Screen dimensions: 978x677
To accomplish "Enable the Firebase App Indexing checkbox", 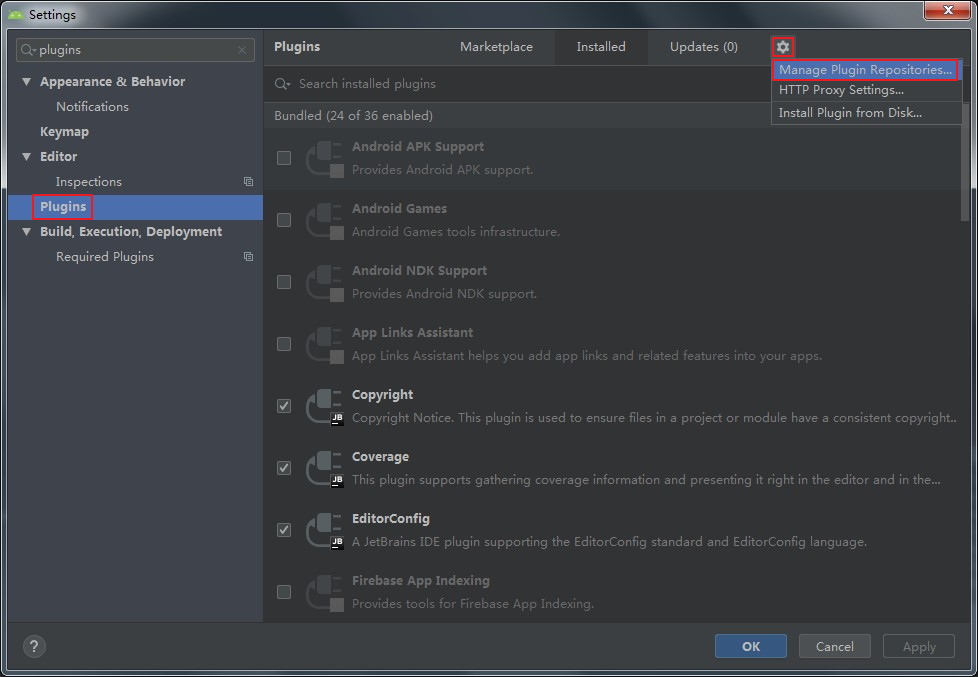I will 284,592.
